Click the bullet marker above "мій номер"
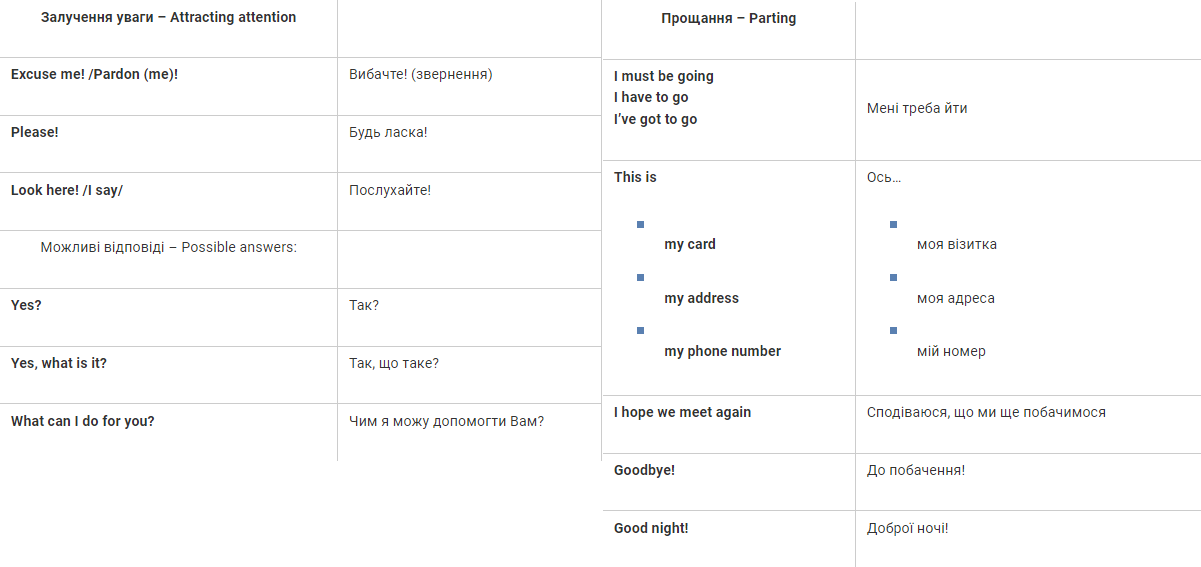Viewport: 1201px width, 567px height. pos(893,331)
